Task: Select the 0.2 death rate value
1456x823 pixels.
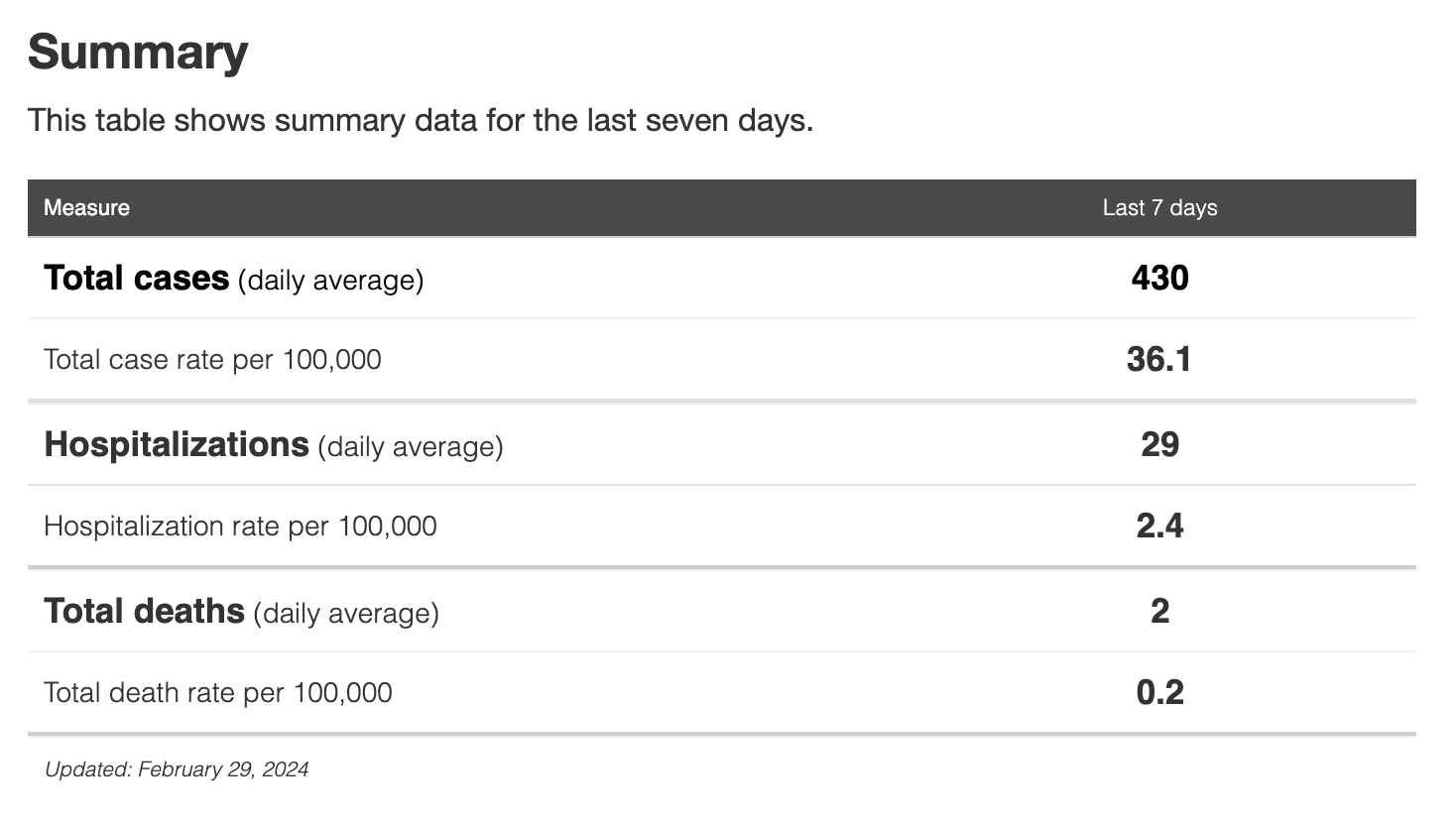Action: (x=1159, y=693)
